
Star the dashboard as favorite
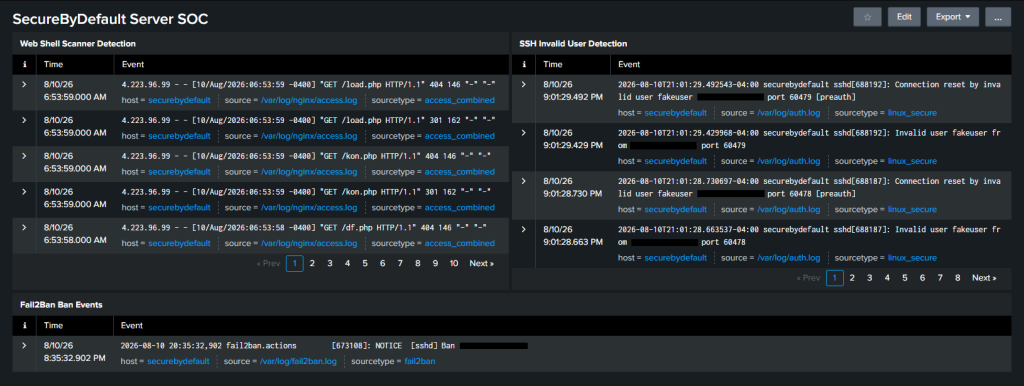coord(867,17)
